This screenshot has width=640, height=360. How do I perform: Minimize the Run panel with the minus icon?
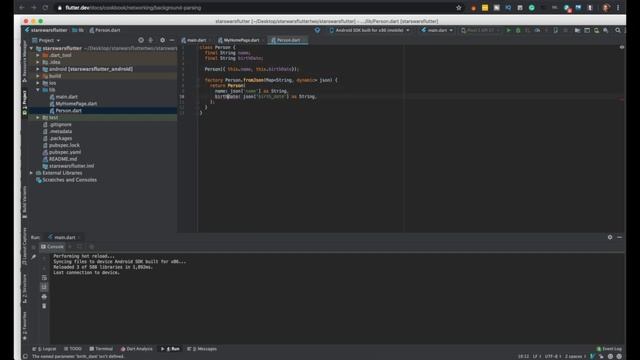click(x=620, y=237)
